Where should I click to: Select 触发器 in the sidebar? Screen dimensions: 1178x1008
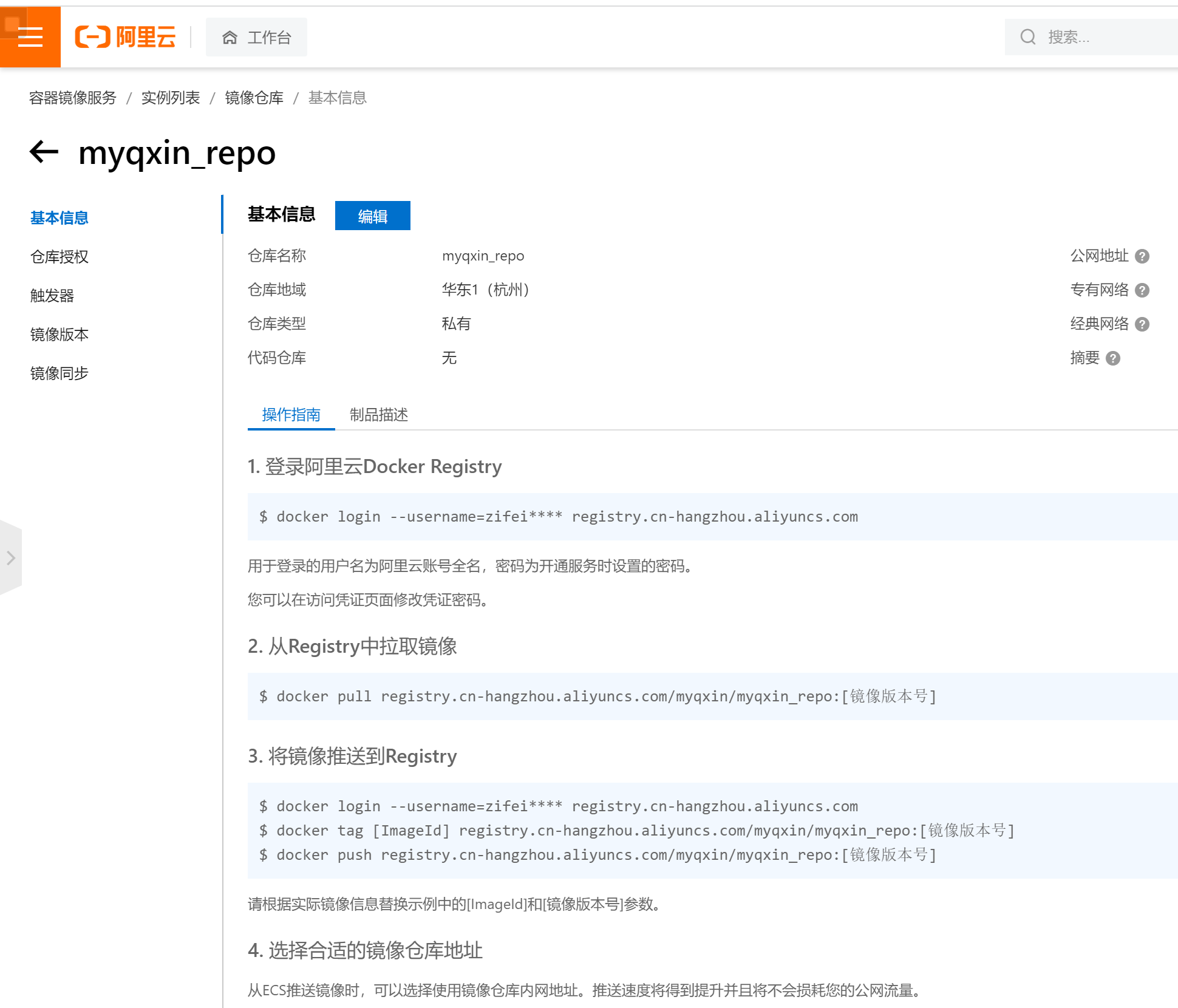coord(52,296)
